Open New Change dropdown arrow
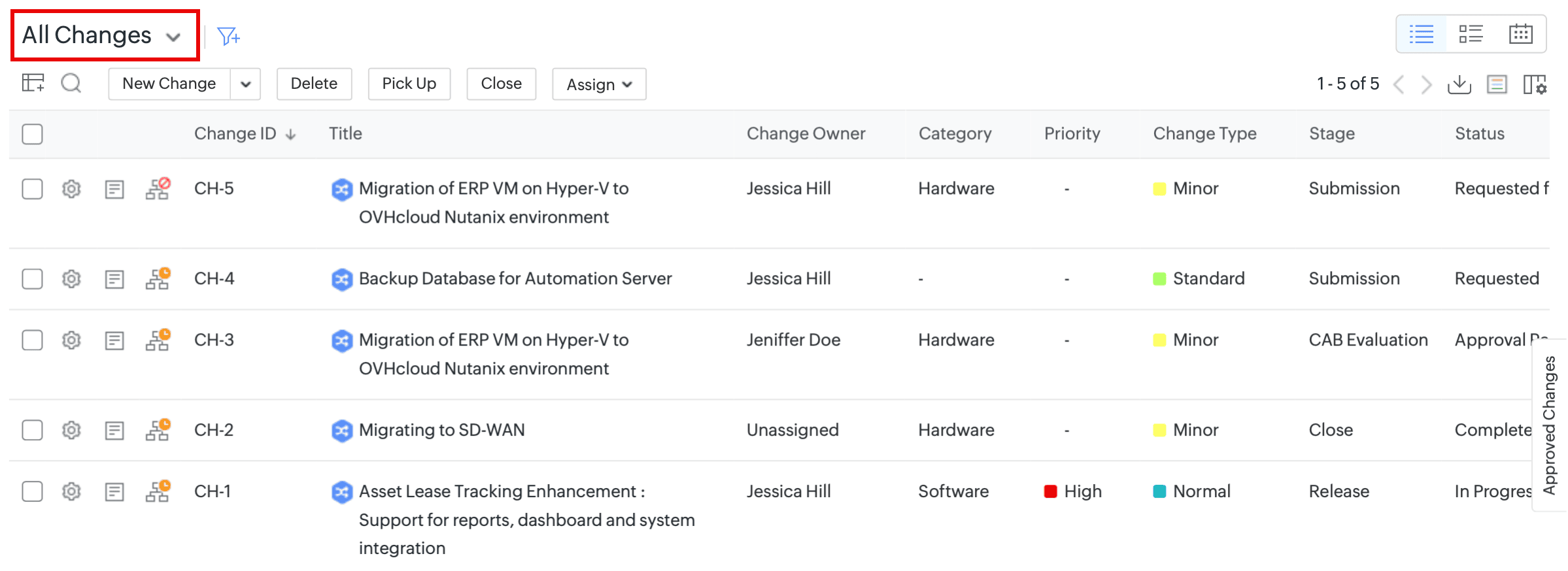This screenshot has width=1568, height=571. pyautogui.click(x=246, y=84)
